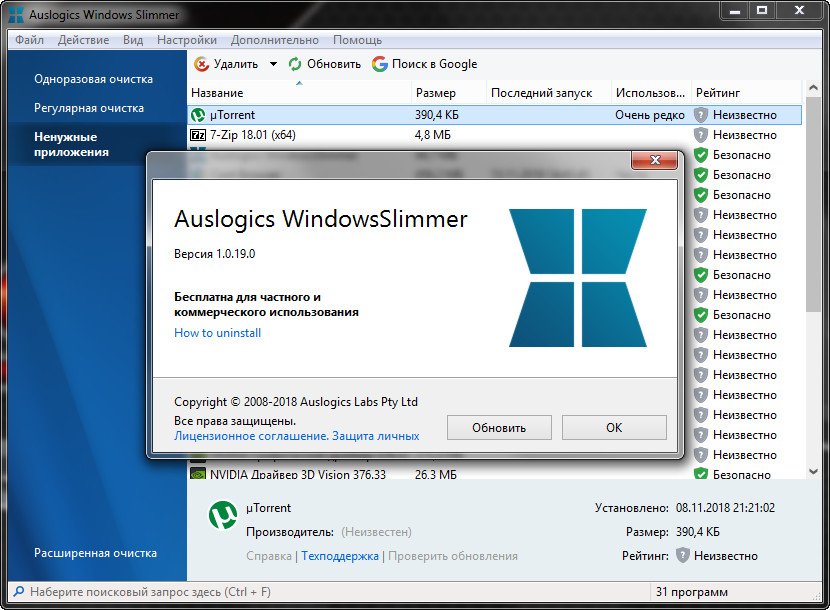Image resolution: width=830 pixels, height=610 pixels.
Task: Click the NVIDIA icon in the program list
Action: click(x=198, y=474)
